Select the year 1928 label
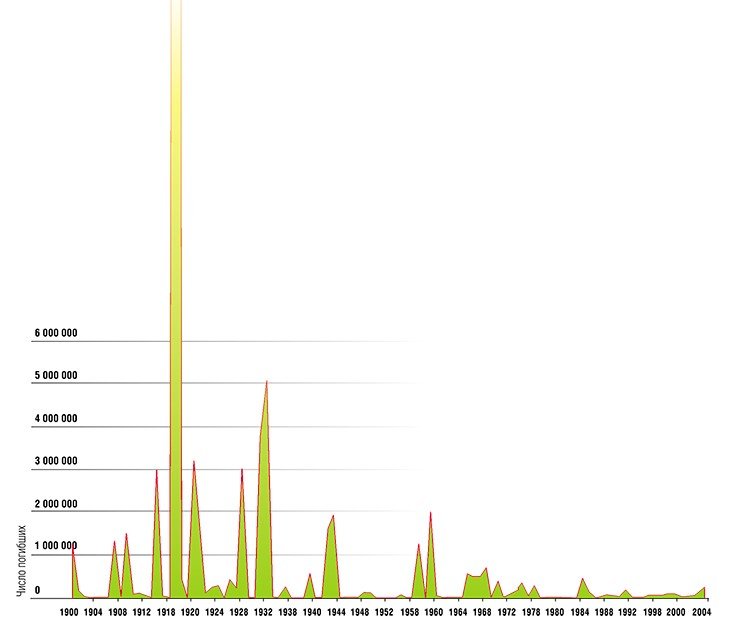740x632 pixels. 239,613
